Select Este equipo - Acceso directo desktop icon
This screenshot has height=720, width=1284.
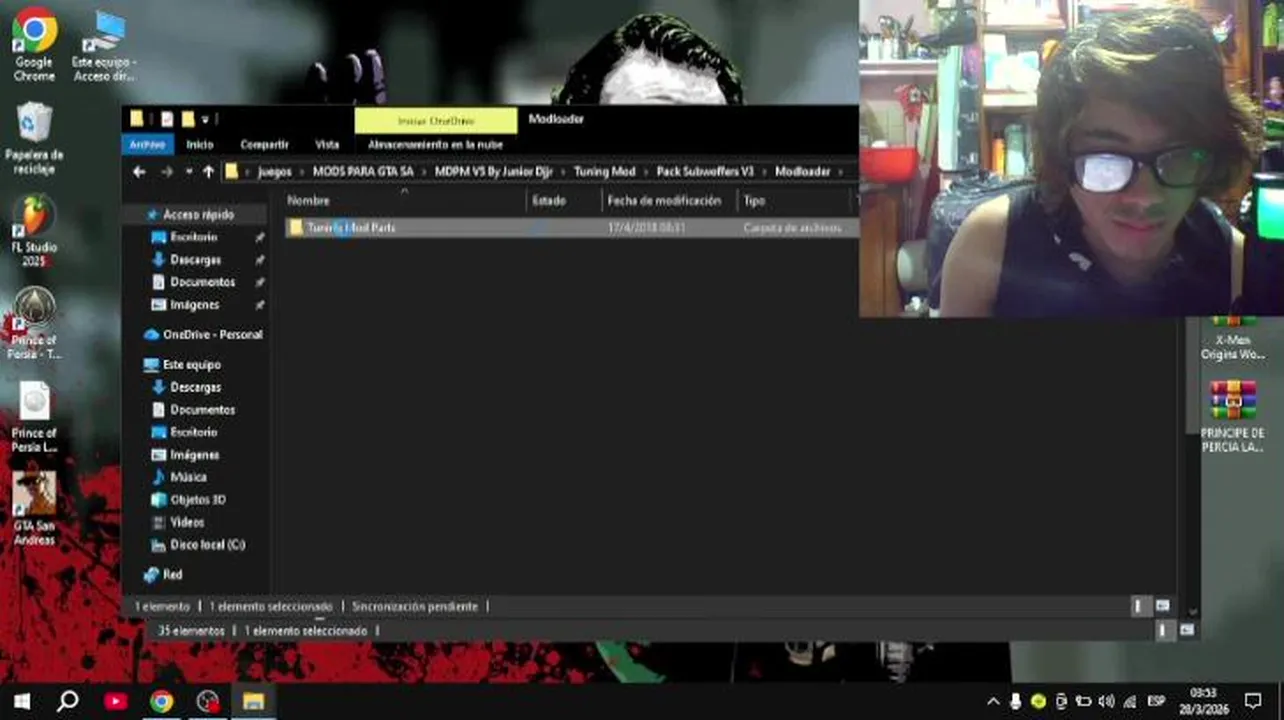click(103, 46)
